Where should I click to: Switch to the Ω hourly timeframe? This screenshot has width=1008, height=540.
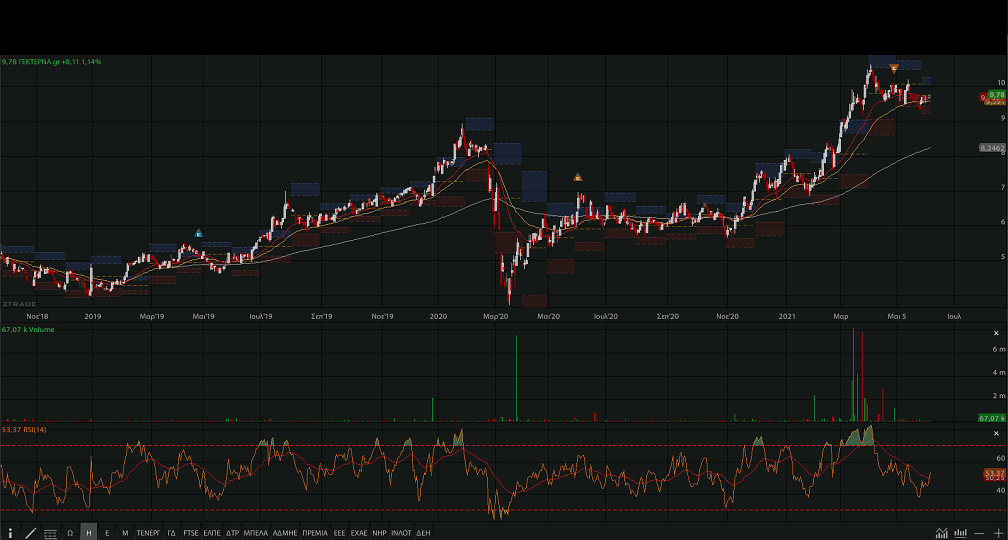70,533
